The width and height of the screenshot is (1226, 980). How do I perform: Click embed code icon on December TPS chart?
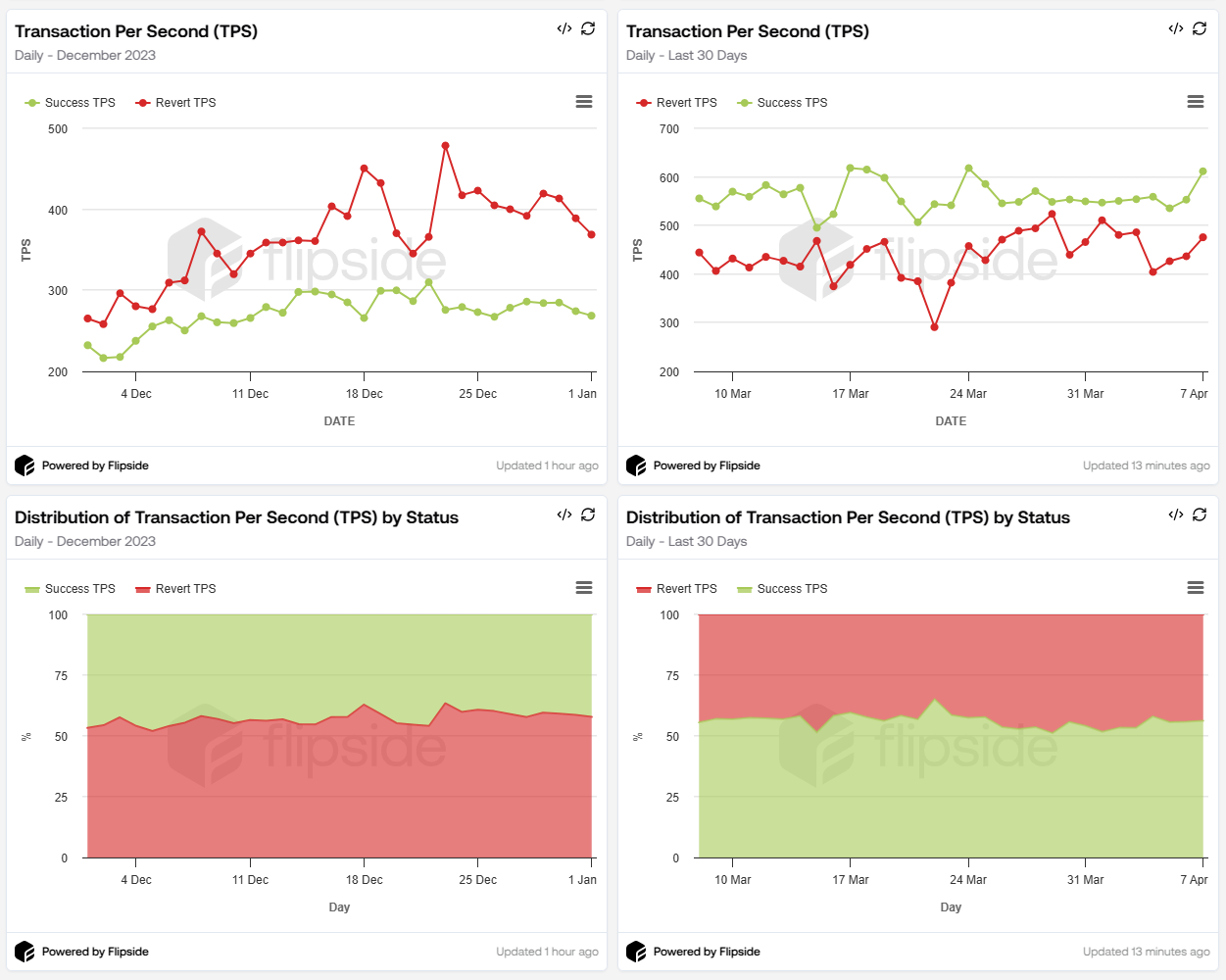564,28
